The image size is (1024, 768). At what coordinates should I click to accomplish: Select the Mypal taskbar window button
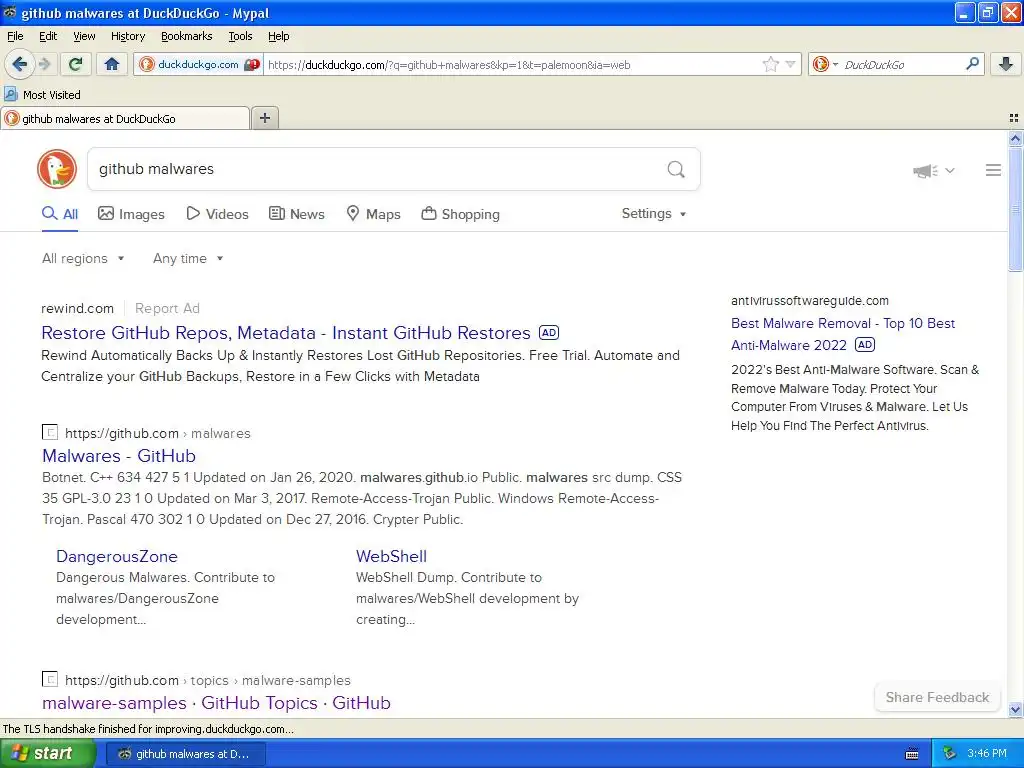pos(185,754)
